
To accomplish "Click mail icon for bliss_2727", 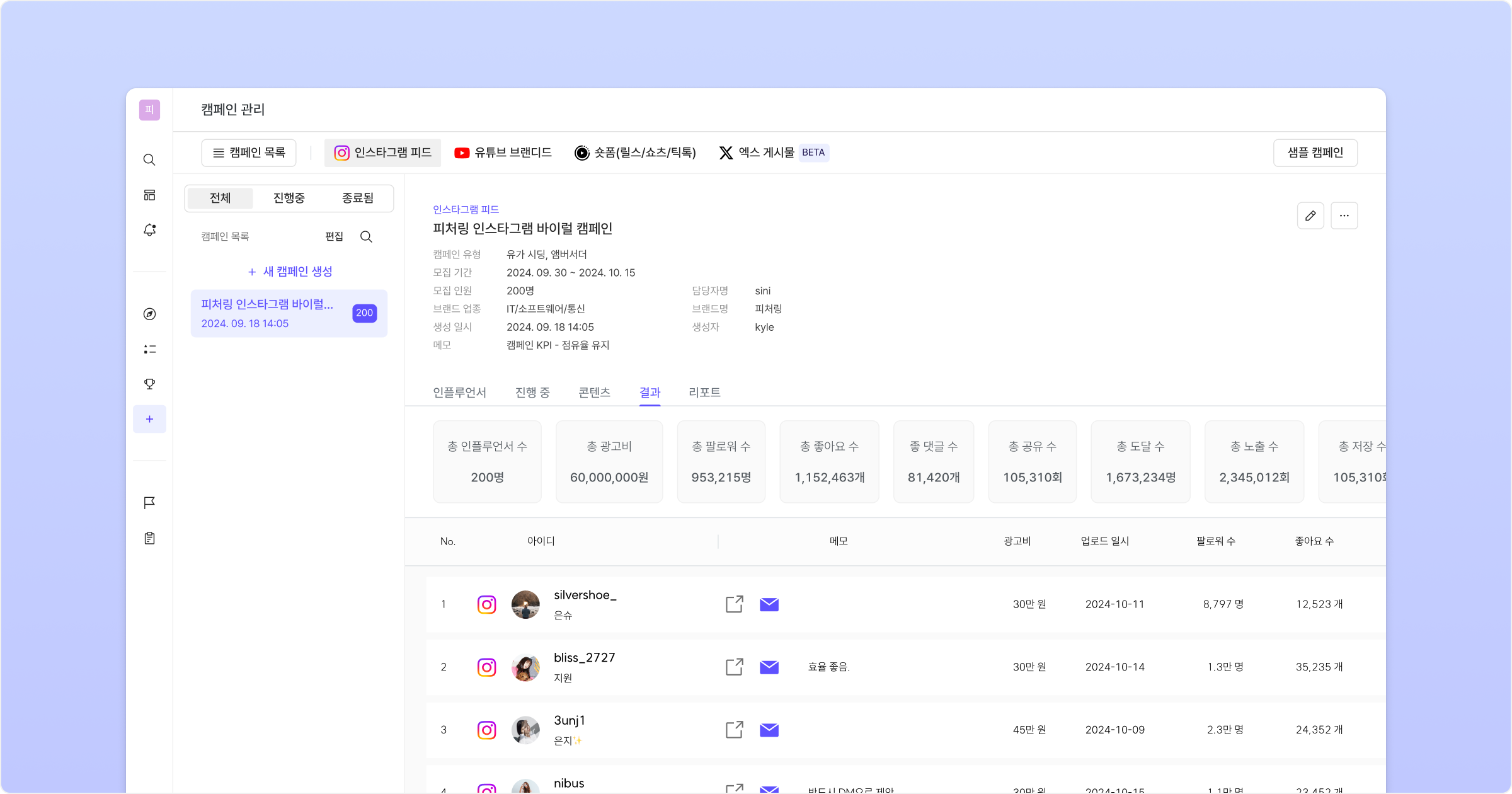I will (769, 667).
